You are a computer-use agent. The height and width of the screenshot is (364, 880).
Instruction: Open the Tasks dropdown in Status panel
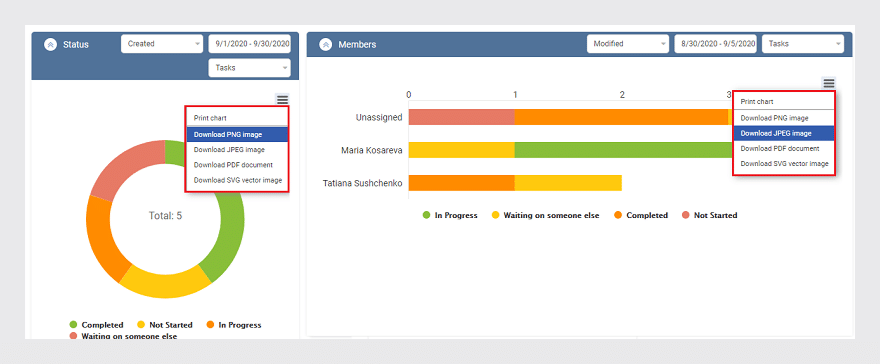249,68
